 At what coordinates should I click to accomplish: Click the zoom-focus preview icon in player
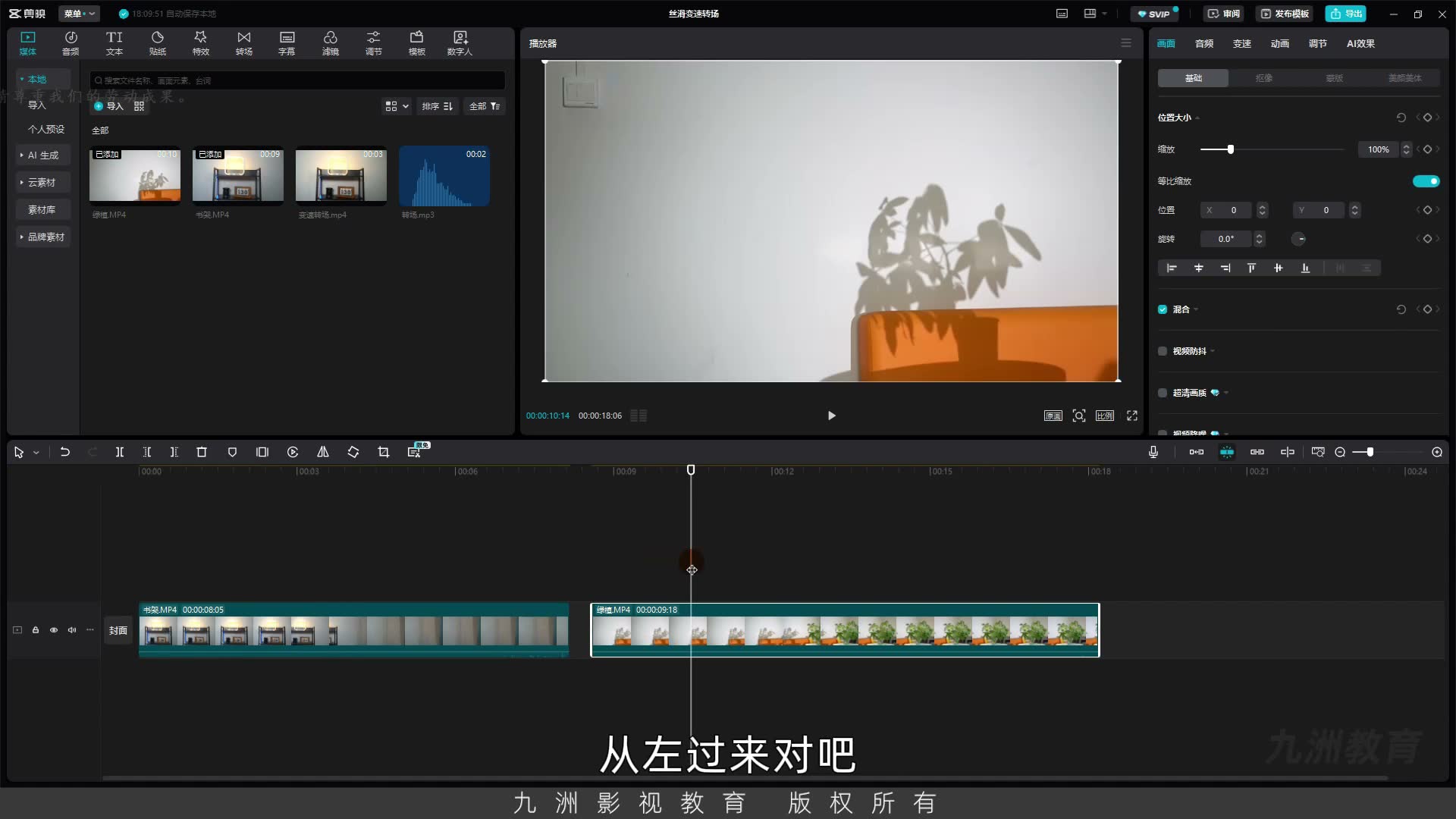1079,416
